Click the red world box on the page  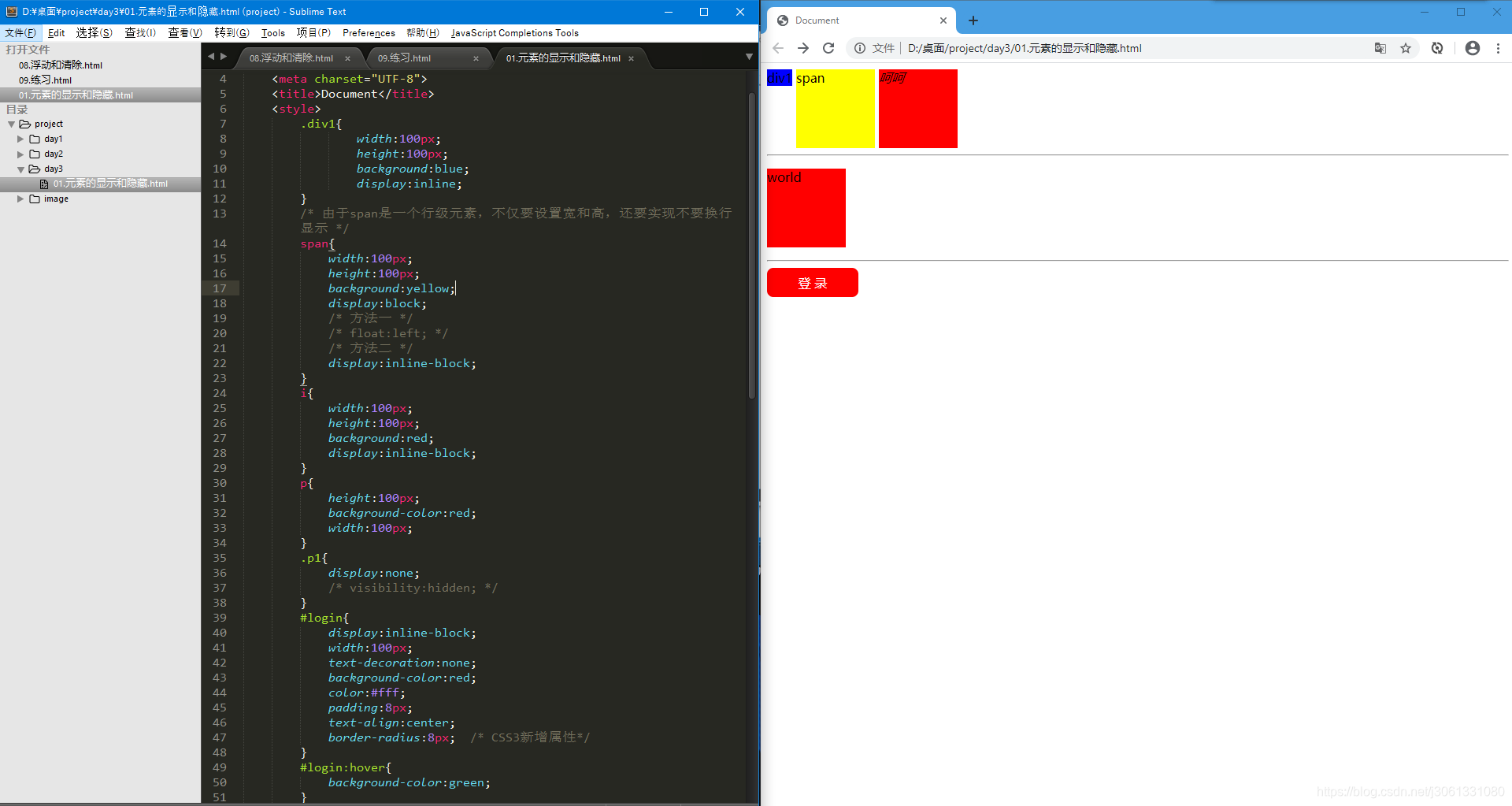tap(806, 208)
